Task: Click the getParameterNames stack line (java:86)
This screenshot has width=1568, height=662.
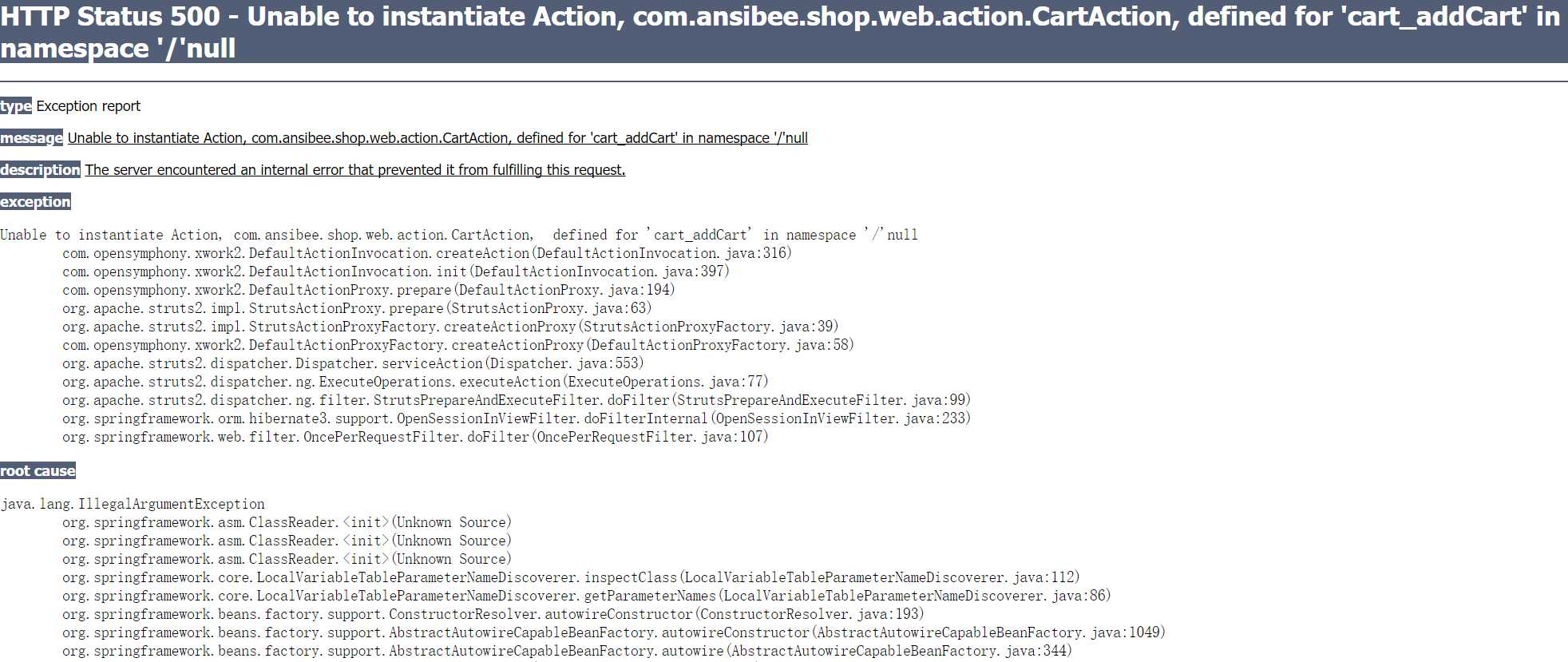Action: pyautogui.click(x=587, y=596)
